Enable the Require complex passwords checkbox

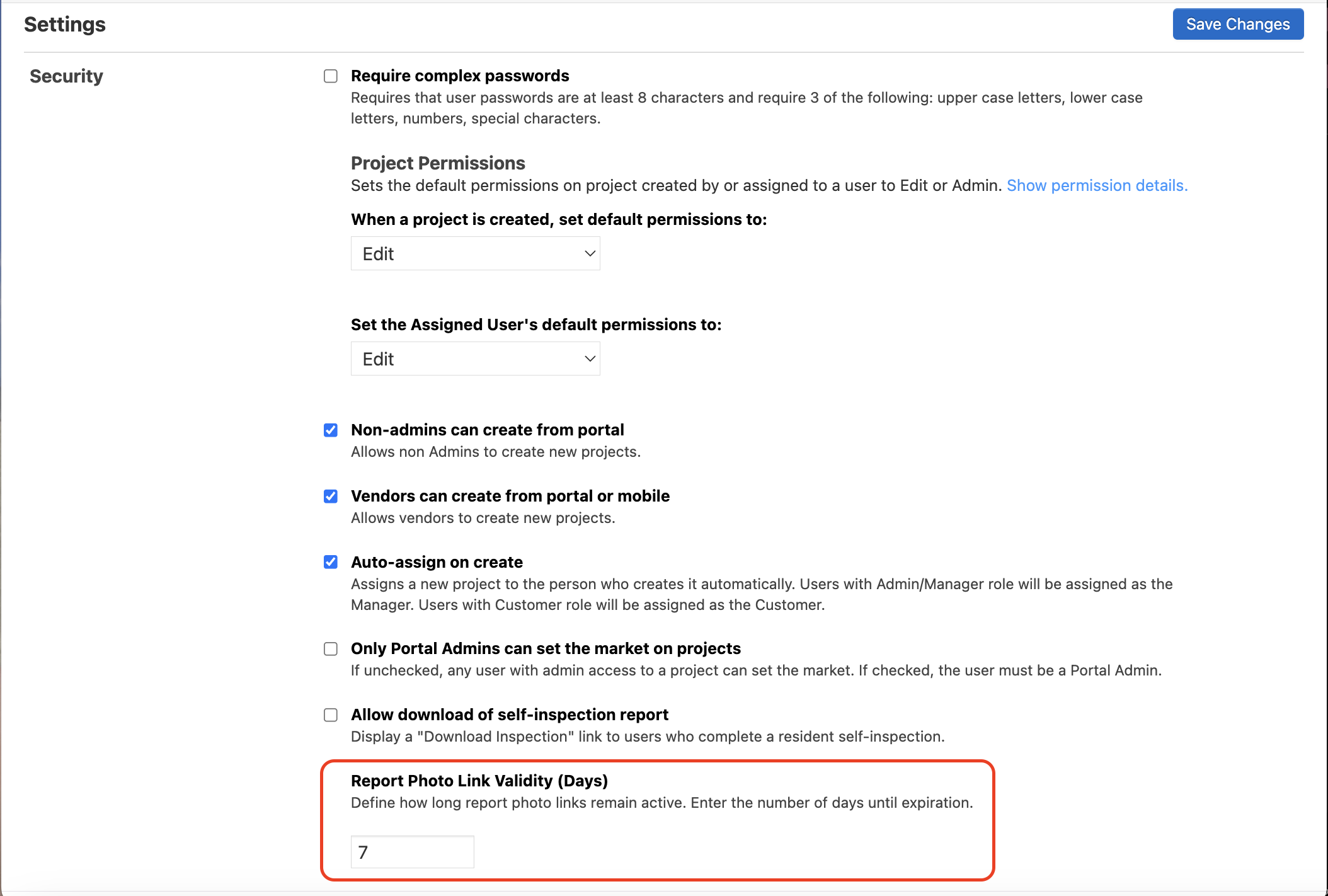coord(331,76)
